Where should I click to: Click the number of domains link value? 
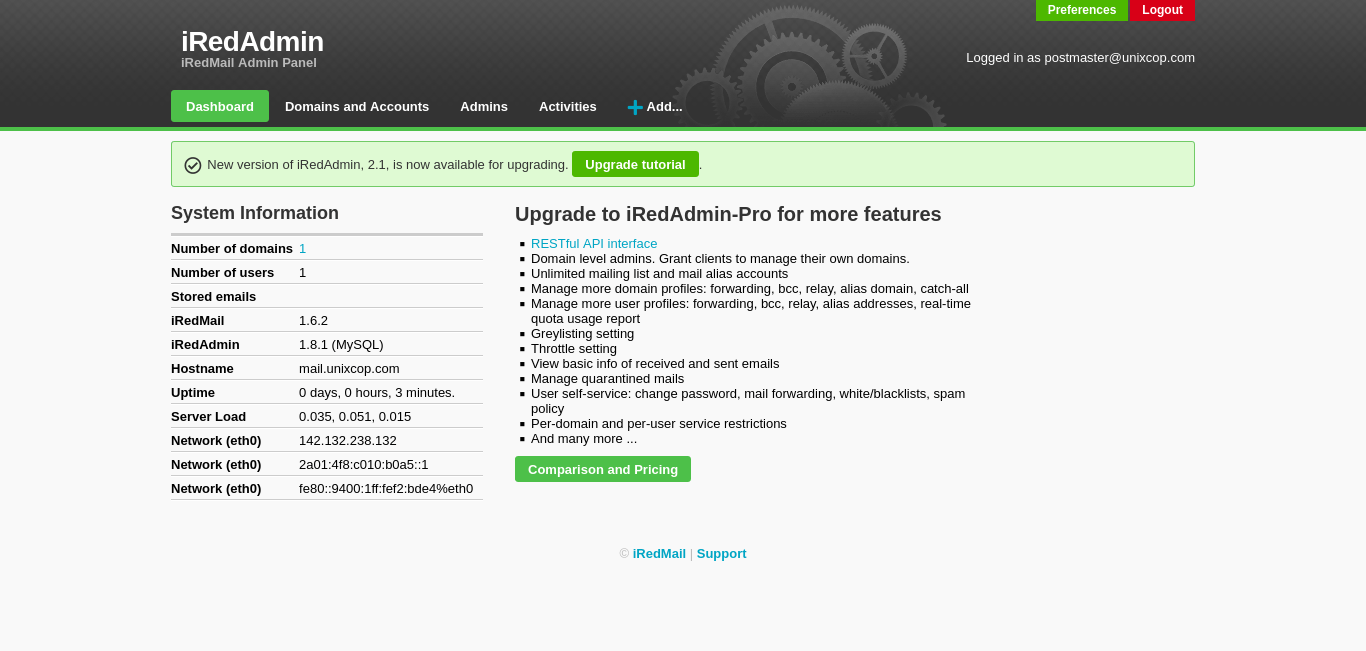[x=302, y=248]
